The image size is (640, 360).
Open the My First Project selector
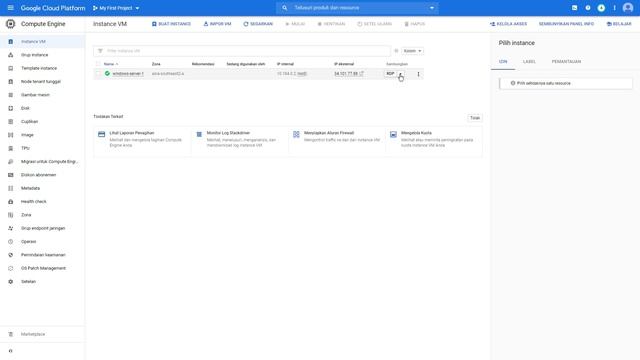[x=116, y=8]
